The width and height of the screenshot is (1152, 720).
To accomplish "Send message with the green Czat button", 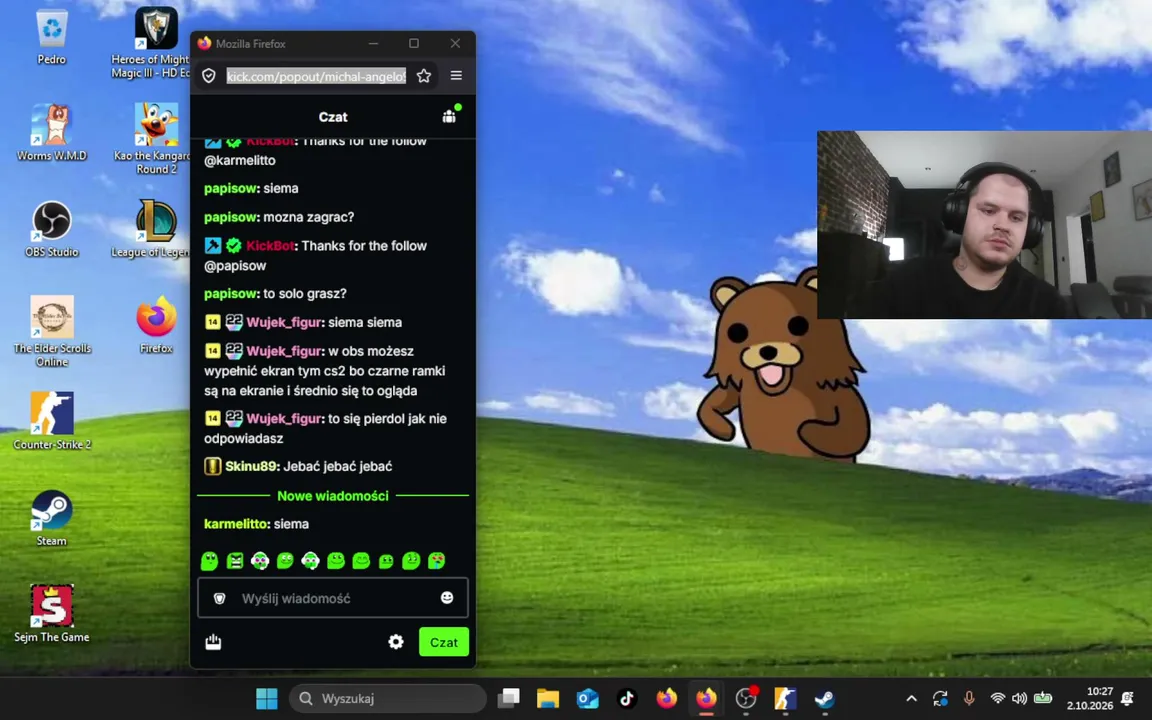I will coord(444,641).
